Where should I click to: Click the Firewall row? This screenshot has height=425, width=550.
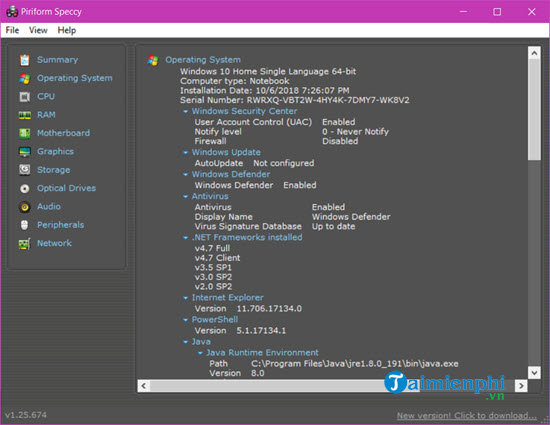tap(276, 141)
